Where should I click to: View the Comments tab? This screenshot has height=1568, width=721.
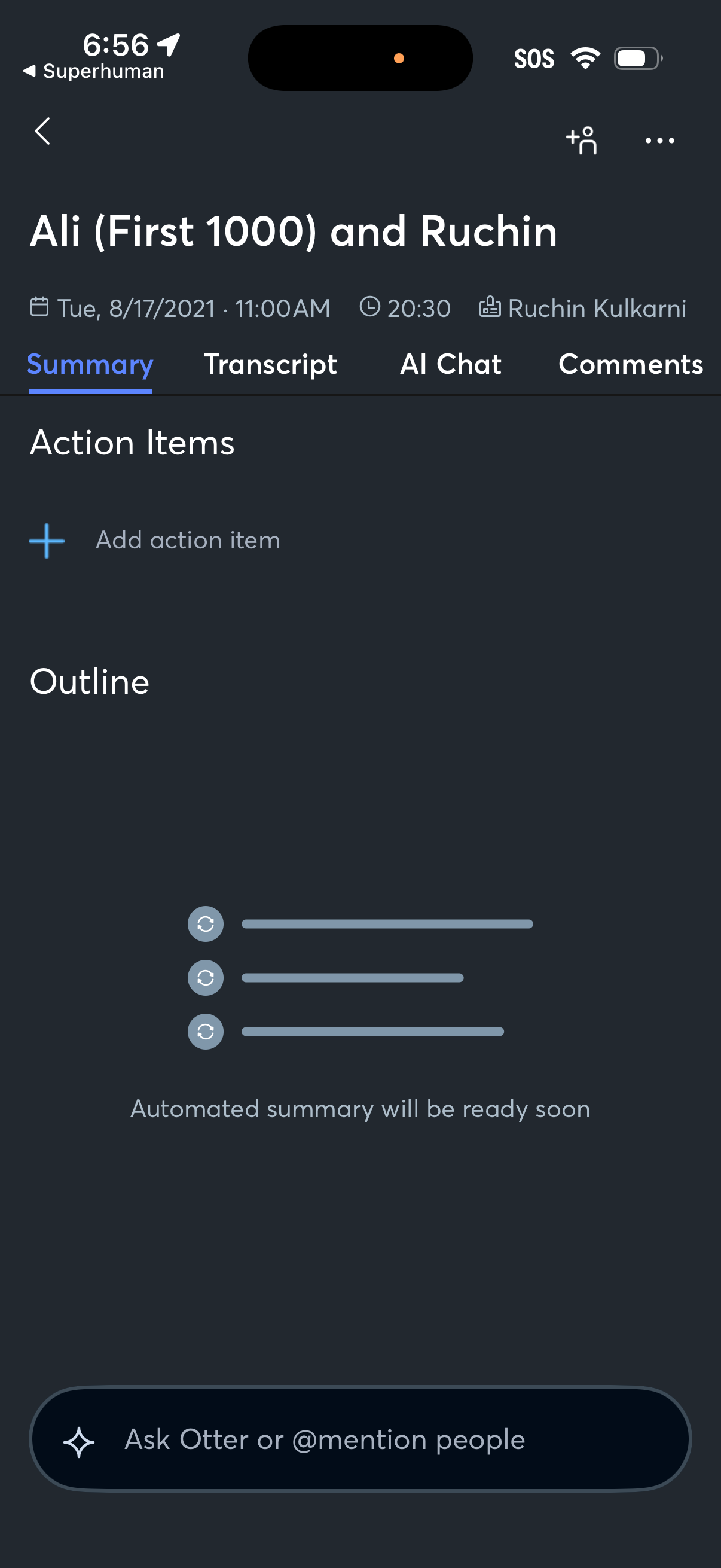pyautogui.click(x=631, y=364)
